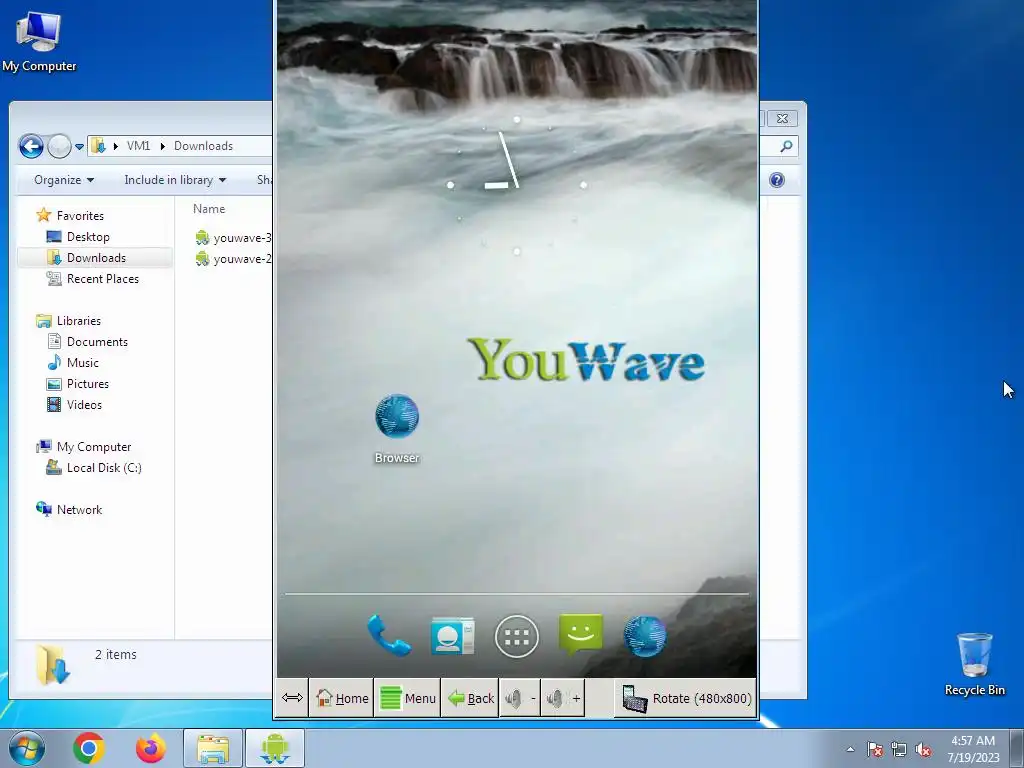This screenshot has width=1024, height=768.
Task: Click the double-arrow resize toggle button
Action: click(x=292, y=698)
